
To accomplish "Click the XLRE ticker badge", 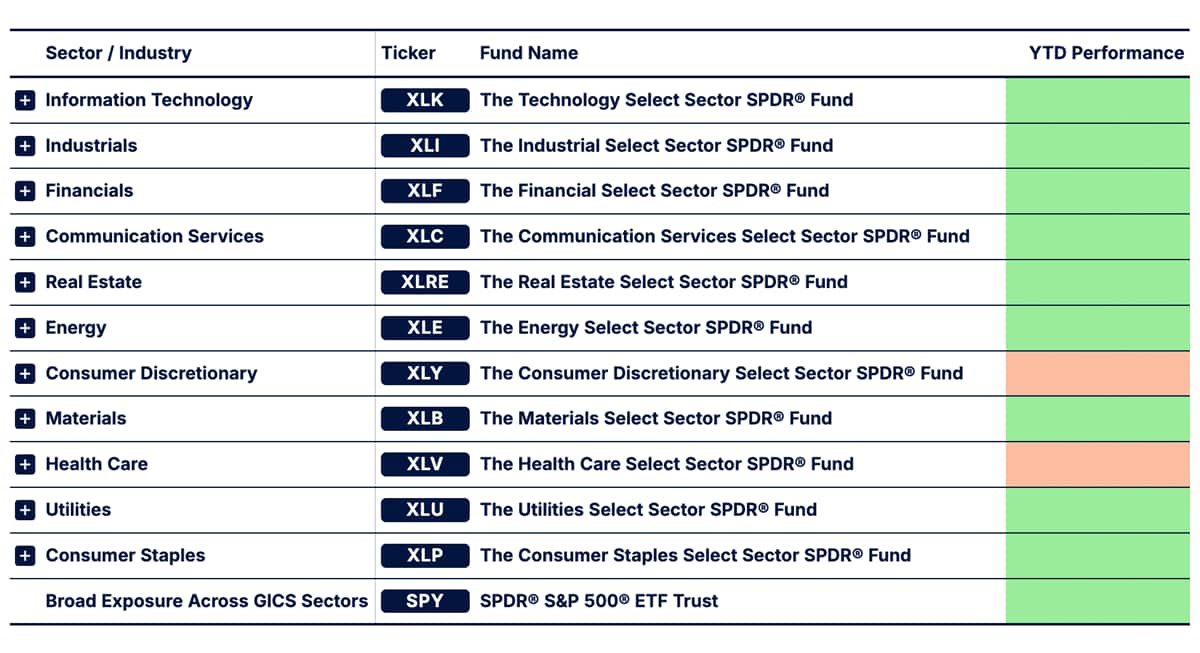I will point(425,282).
